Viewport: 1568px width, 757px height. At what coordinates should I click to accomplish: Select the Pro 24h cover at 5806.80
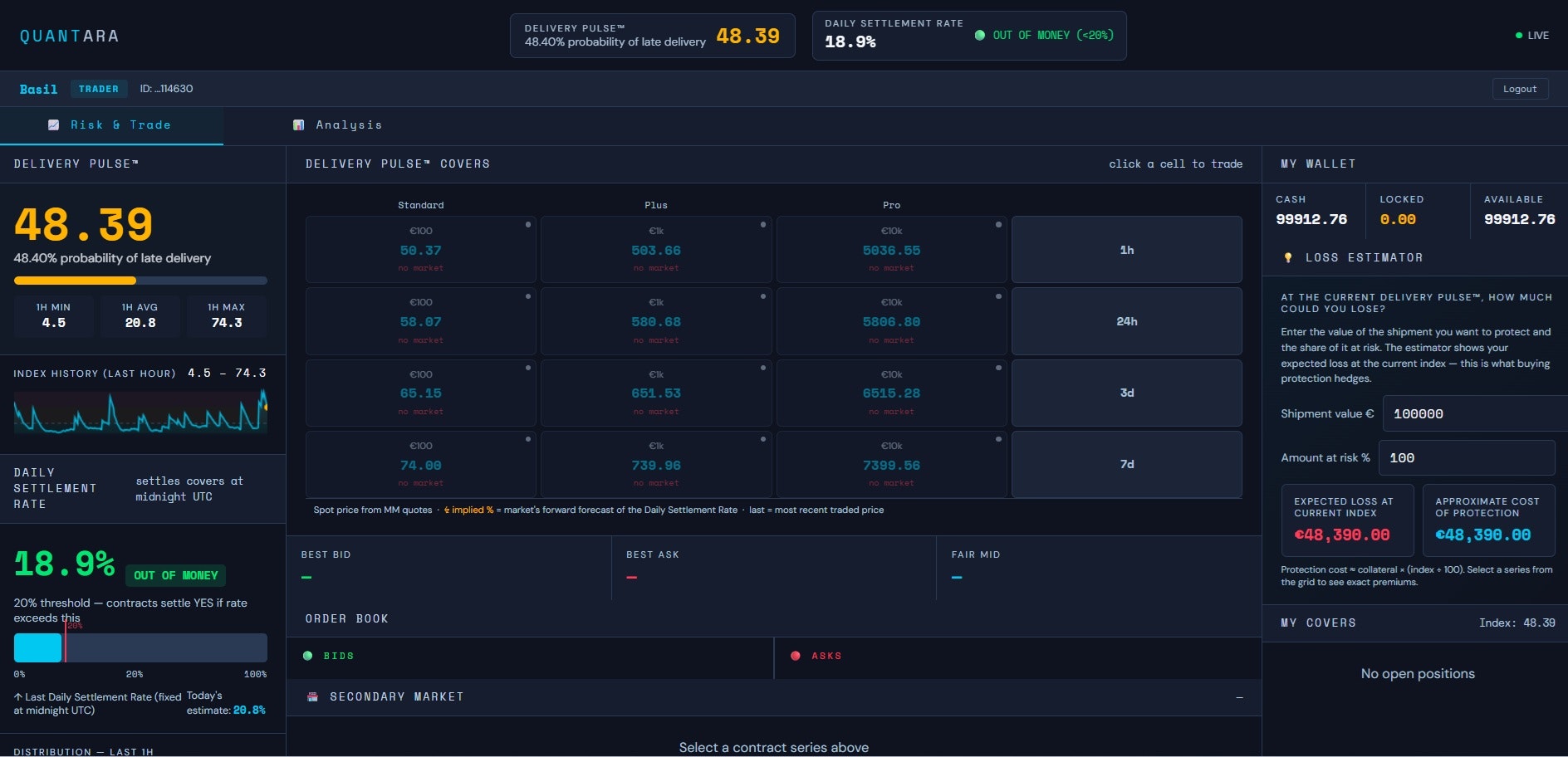coord(891,321)
